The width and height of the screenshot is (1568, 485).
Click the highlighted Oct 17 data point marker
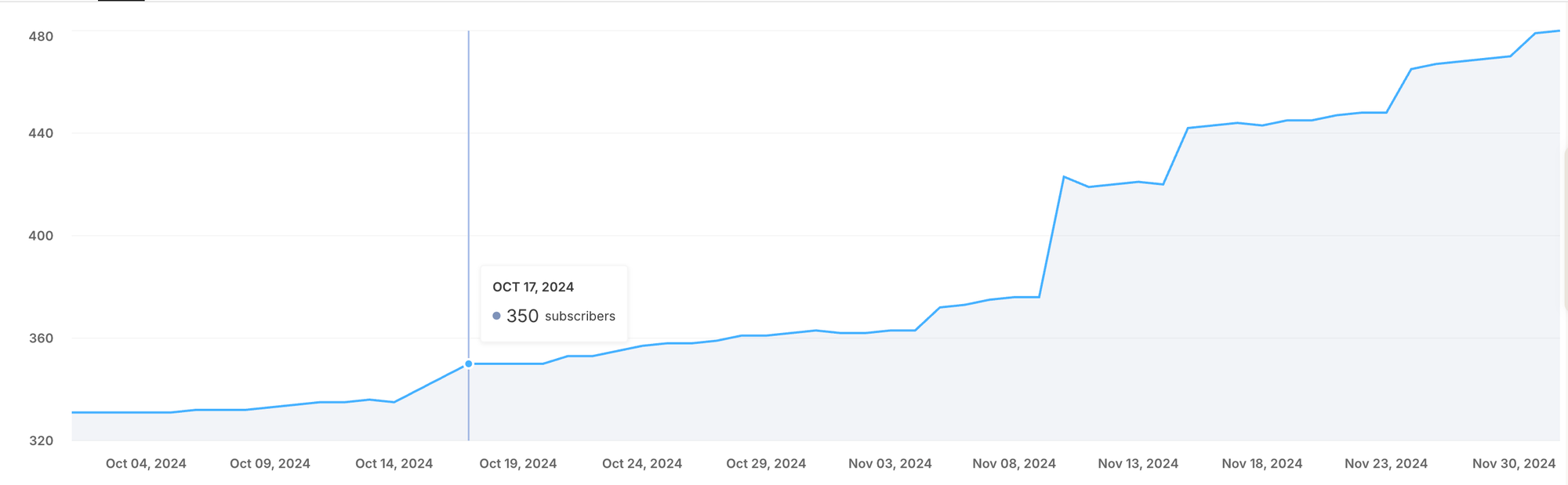pos(469,364)
